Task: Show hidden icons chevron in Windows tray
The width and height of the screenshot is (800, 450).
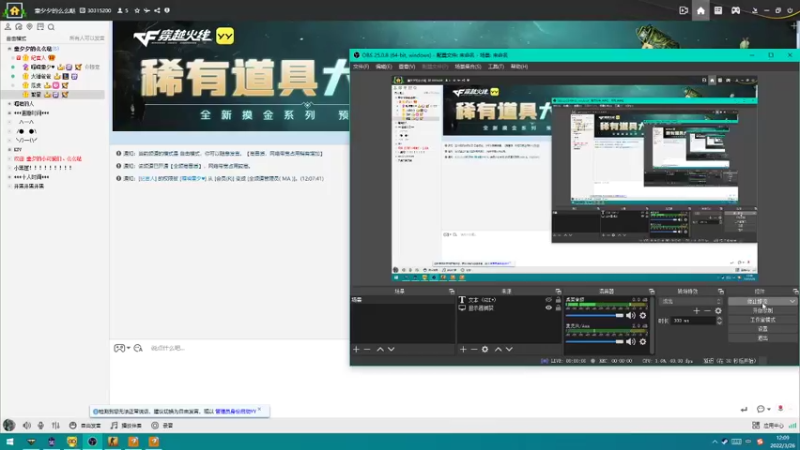Action: coord(715,442)
